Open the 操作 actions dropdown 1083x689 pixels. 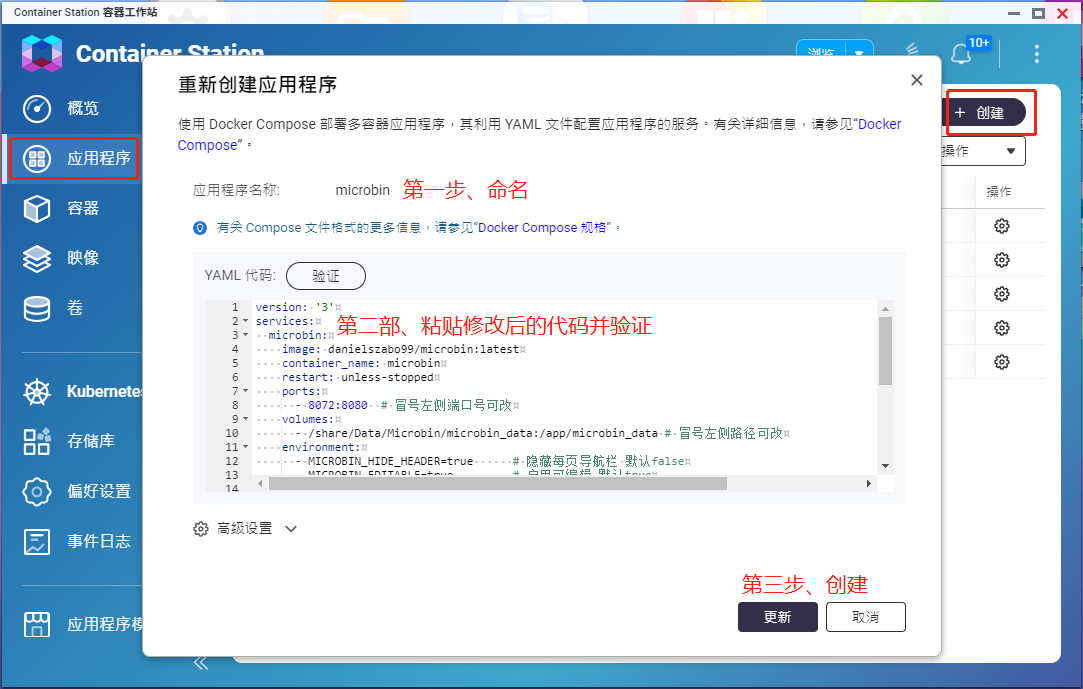984,151
